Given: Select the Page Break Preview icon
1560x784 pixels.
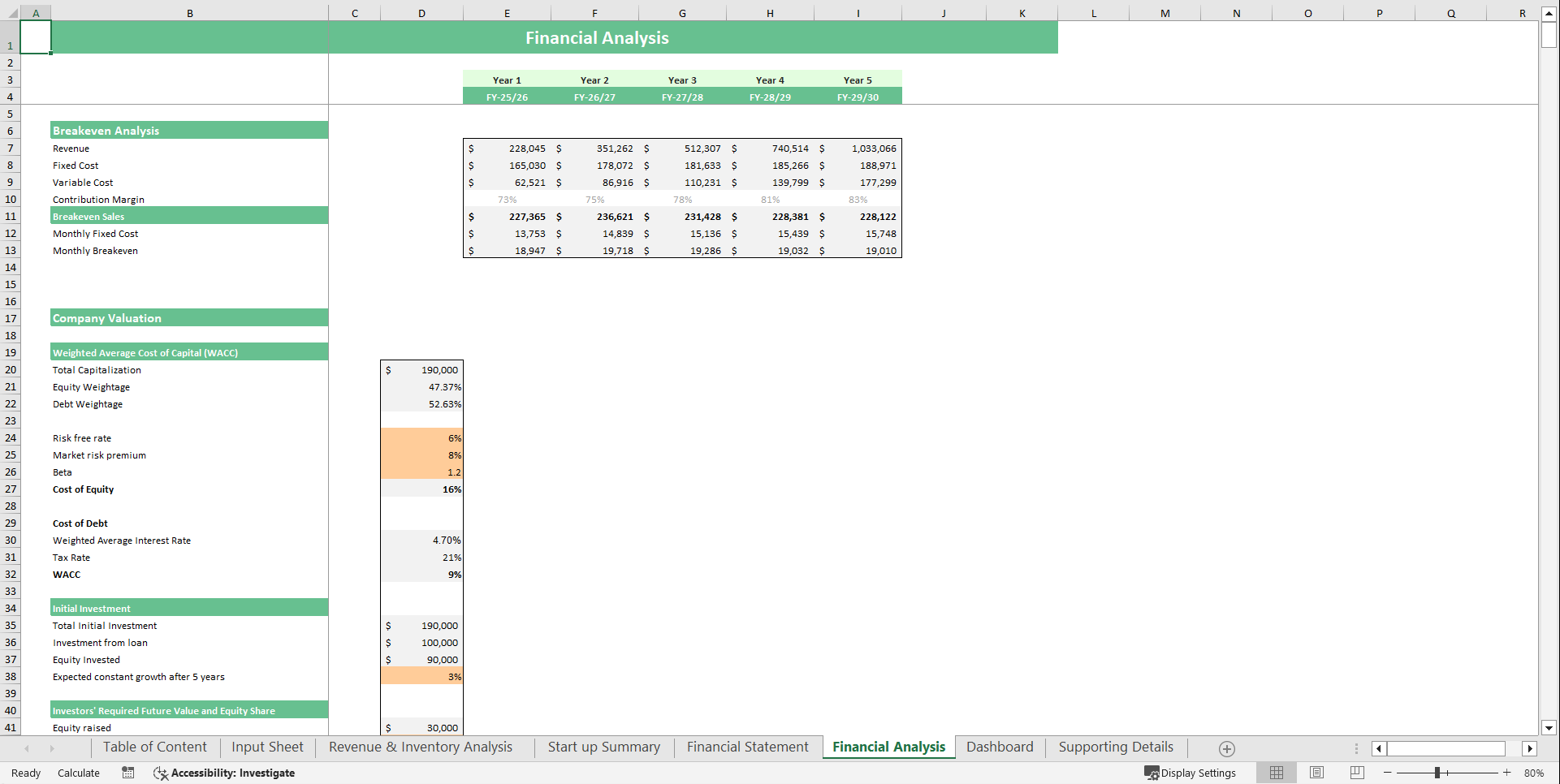Looking at the screenshot, I should pos(1356,773).
